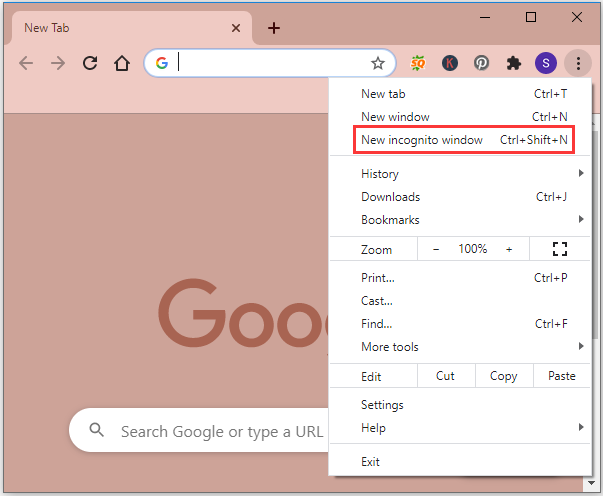Click the magnifier icon in Google search box
The image size is (603, 496).
coord(97,430)
